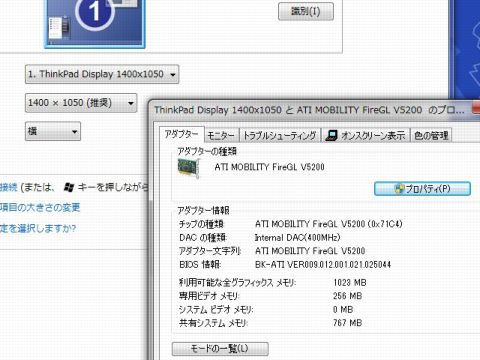Screen dimensions: 480x360
Task: Close the adapter properties dialog
Action: (x=476, y=109)
